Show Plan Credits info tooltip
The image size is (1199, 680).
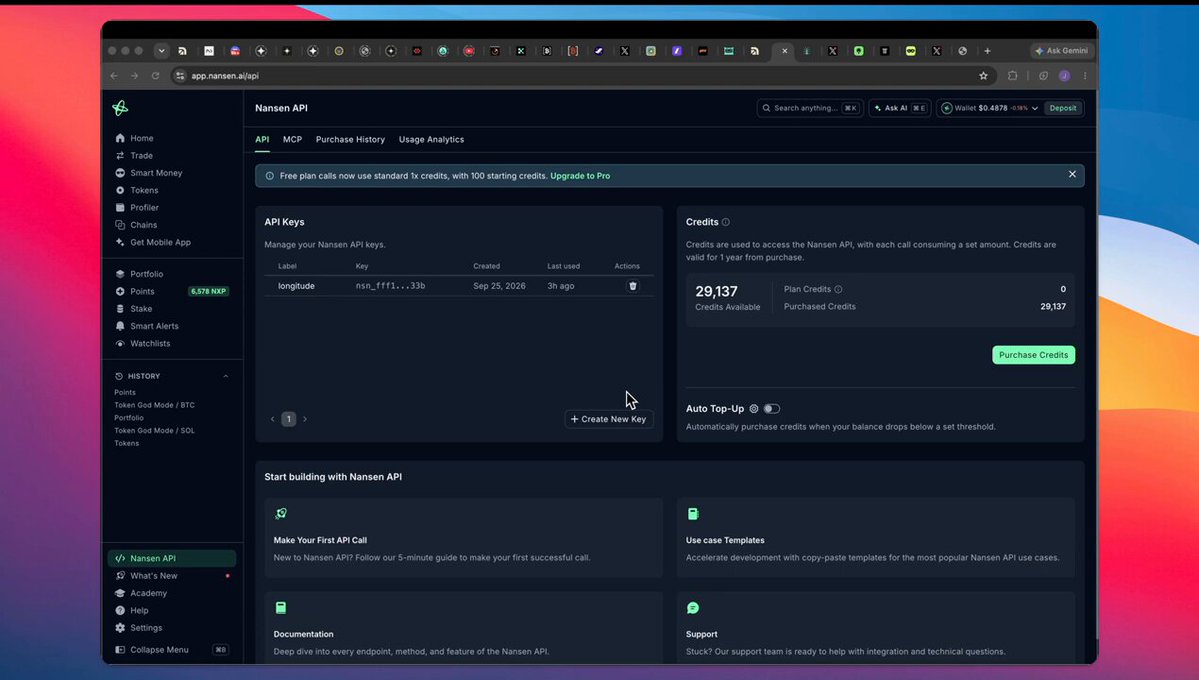pyautogui.click(x=838, y=289)
